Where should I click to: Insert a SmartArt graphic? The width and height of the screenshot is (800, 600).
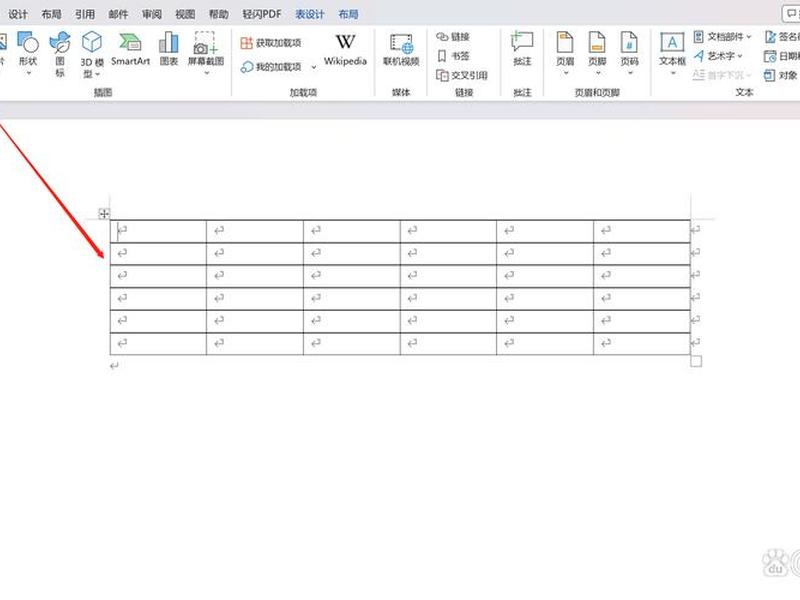point(131,49)
